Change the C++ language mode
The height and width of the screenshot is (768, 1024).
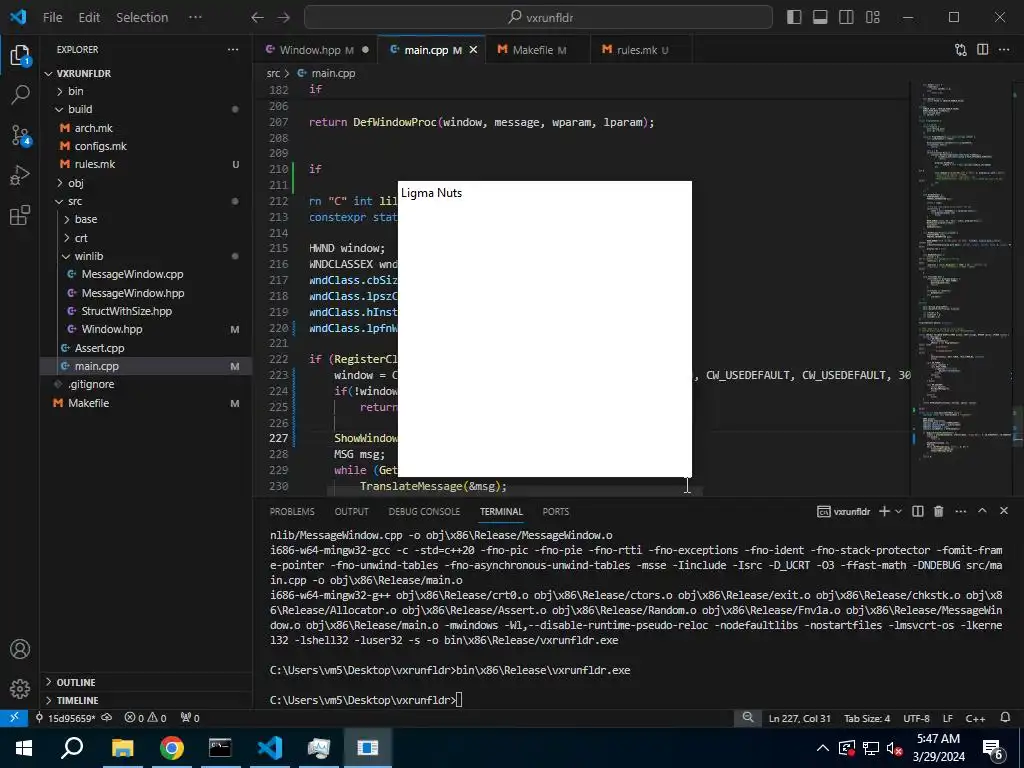coord(976,718)
